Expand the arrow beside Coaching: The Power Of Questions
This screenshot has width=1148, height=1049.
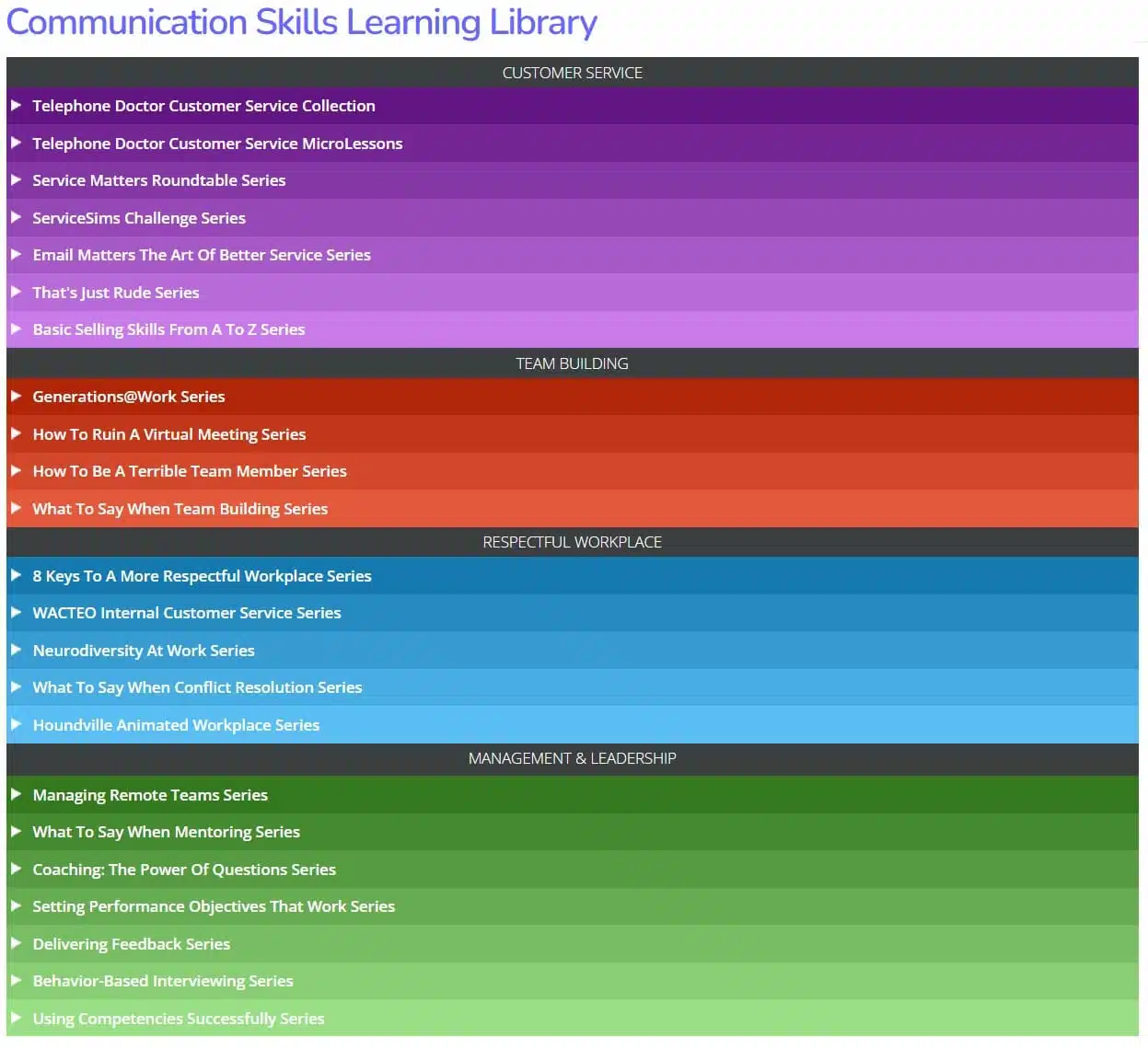(16, 870)
